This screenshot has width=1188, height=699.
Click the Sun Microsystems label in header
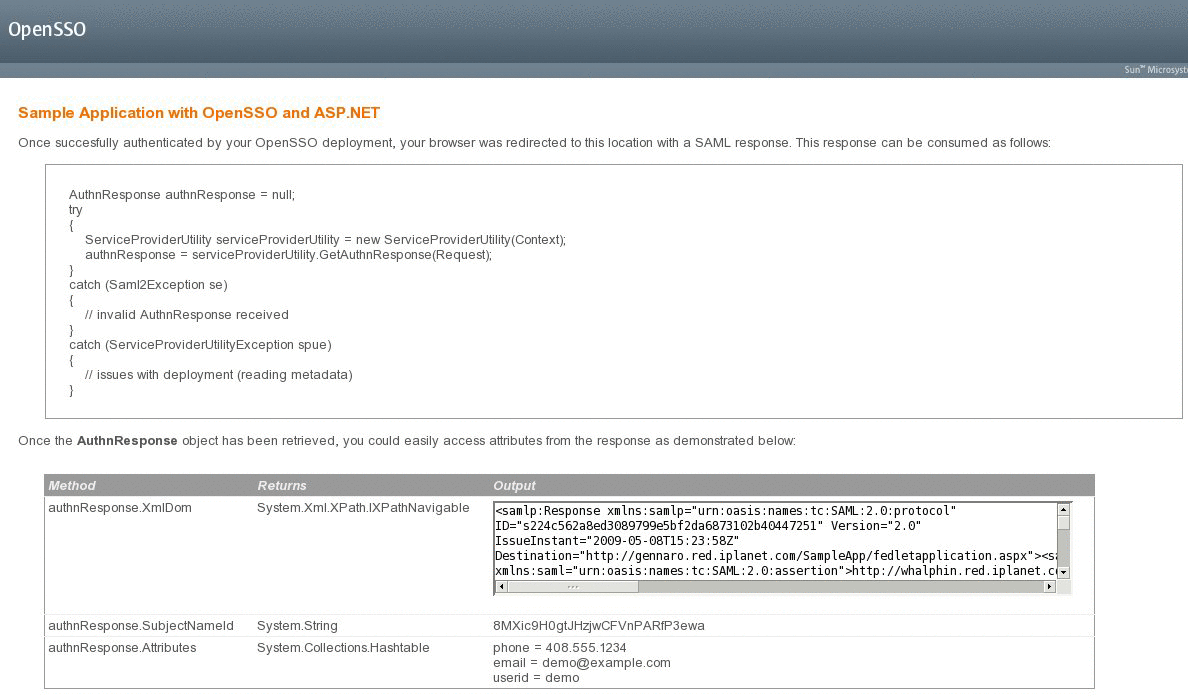[x=1155, y=70]
